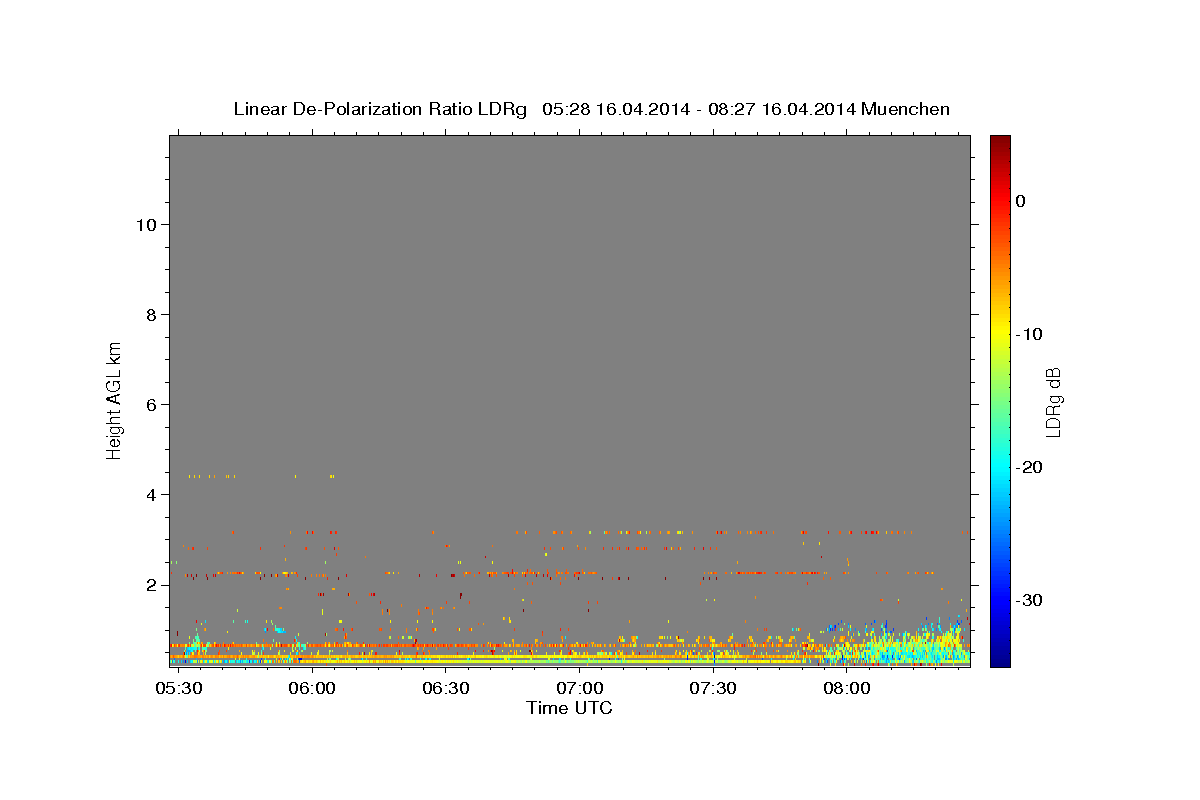Click the colorbar label '0'
This screenshot has width=1200, height=800.
(1021, 201)
